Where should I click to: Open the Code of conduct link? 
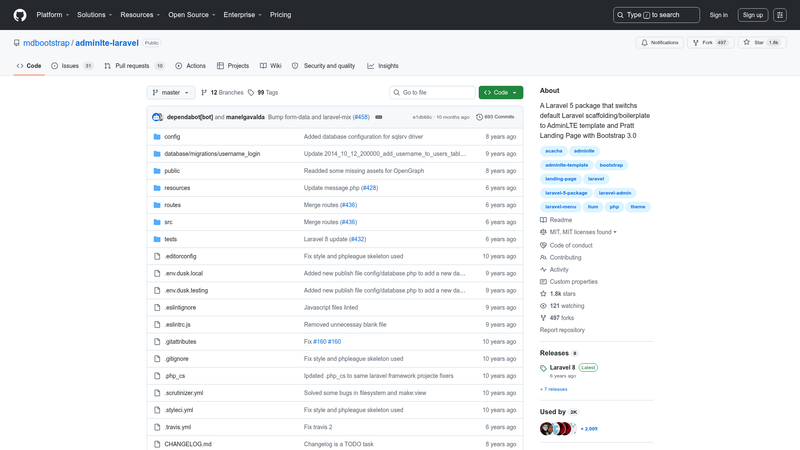point(566,245)
